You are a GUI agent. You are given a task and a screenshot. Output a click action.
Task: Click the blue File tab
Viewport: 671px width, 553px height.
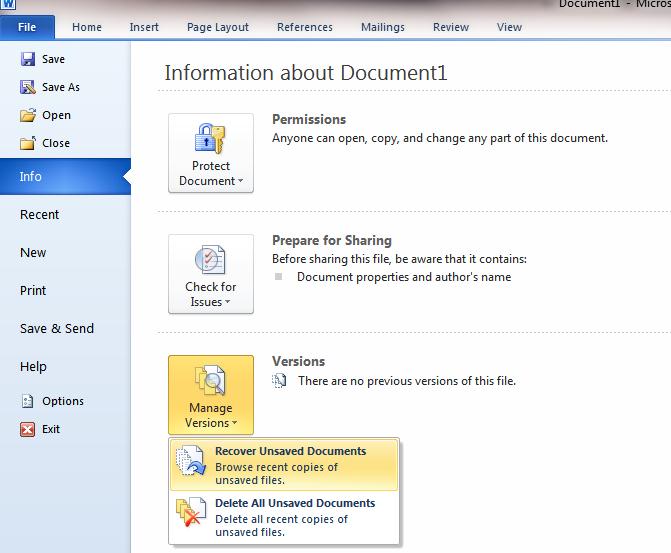coord(29,27)
